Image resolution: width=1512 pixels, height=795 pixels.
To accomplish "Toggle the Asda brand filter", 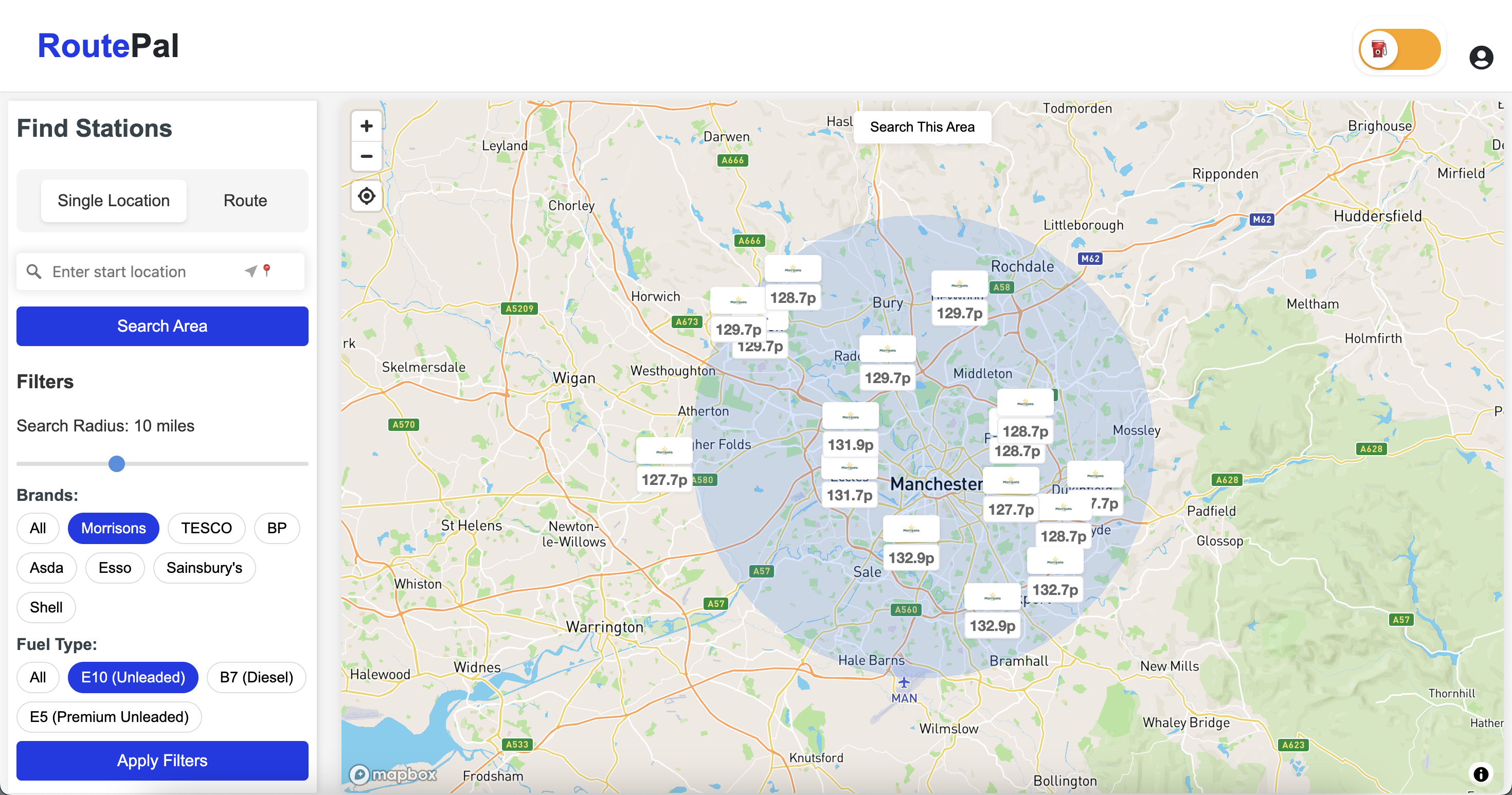I will pos(46,568).
